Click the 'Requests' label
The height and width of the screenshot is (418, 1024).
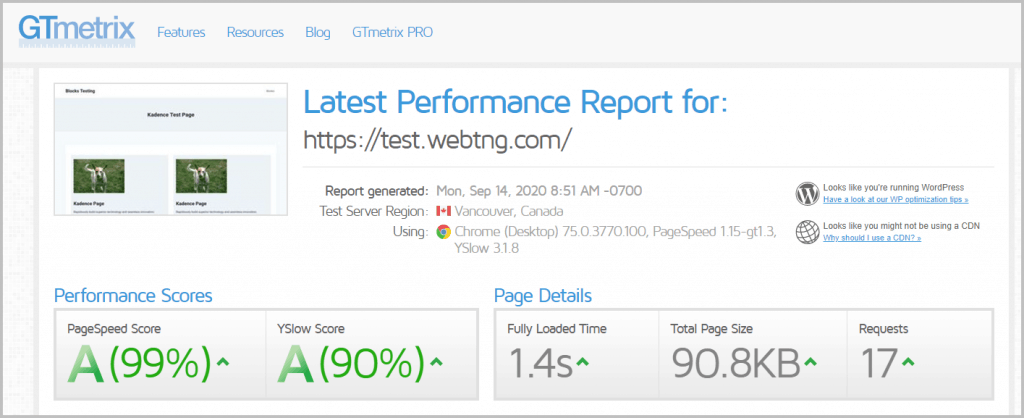pyautogui.click(x=884, y=329)
